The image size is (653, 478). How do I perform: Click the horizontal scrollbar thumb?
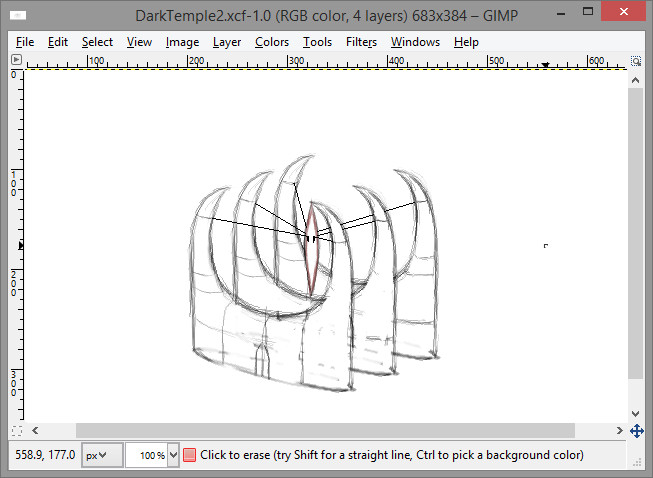click(325, 431)
